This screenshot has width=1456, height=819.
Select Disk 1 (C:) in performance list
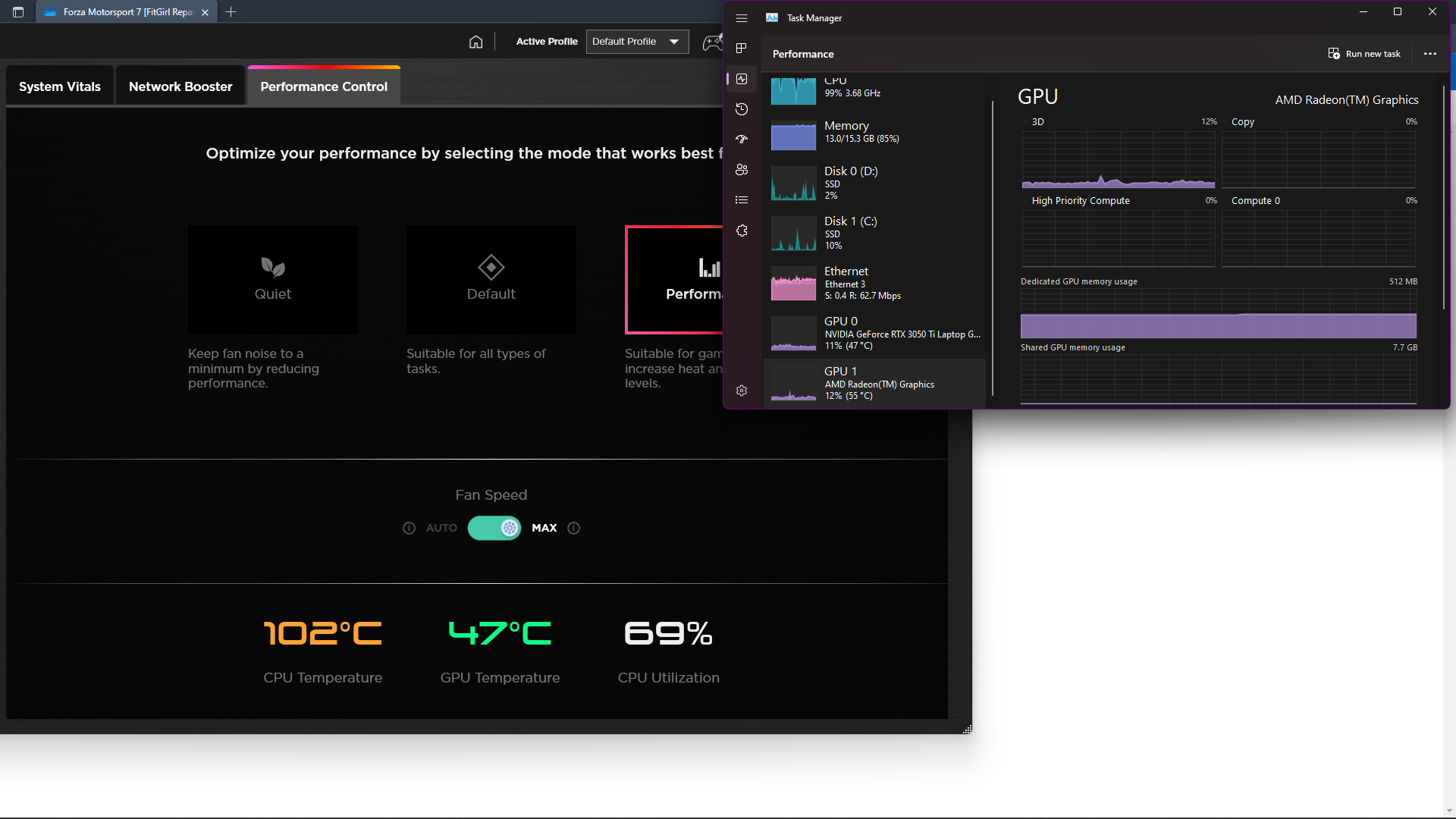click(x=874, y=232)
